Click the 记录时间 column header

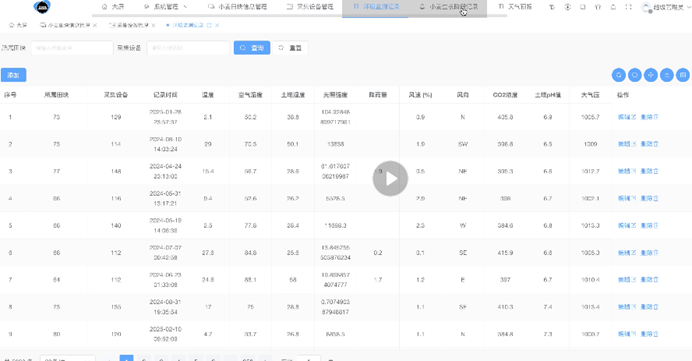pos(165,95)
